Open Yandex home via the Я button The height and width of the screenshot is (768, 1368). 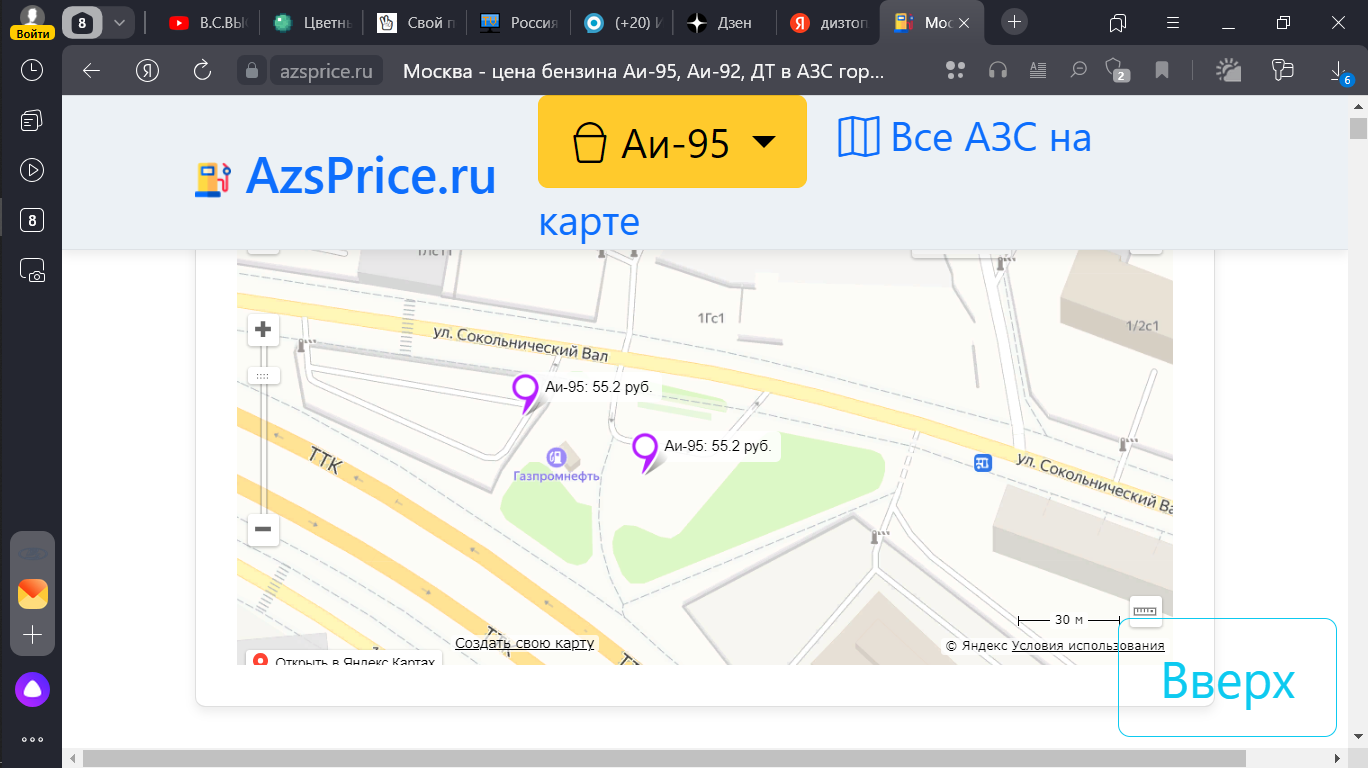point(148,70)
